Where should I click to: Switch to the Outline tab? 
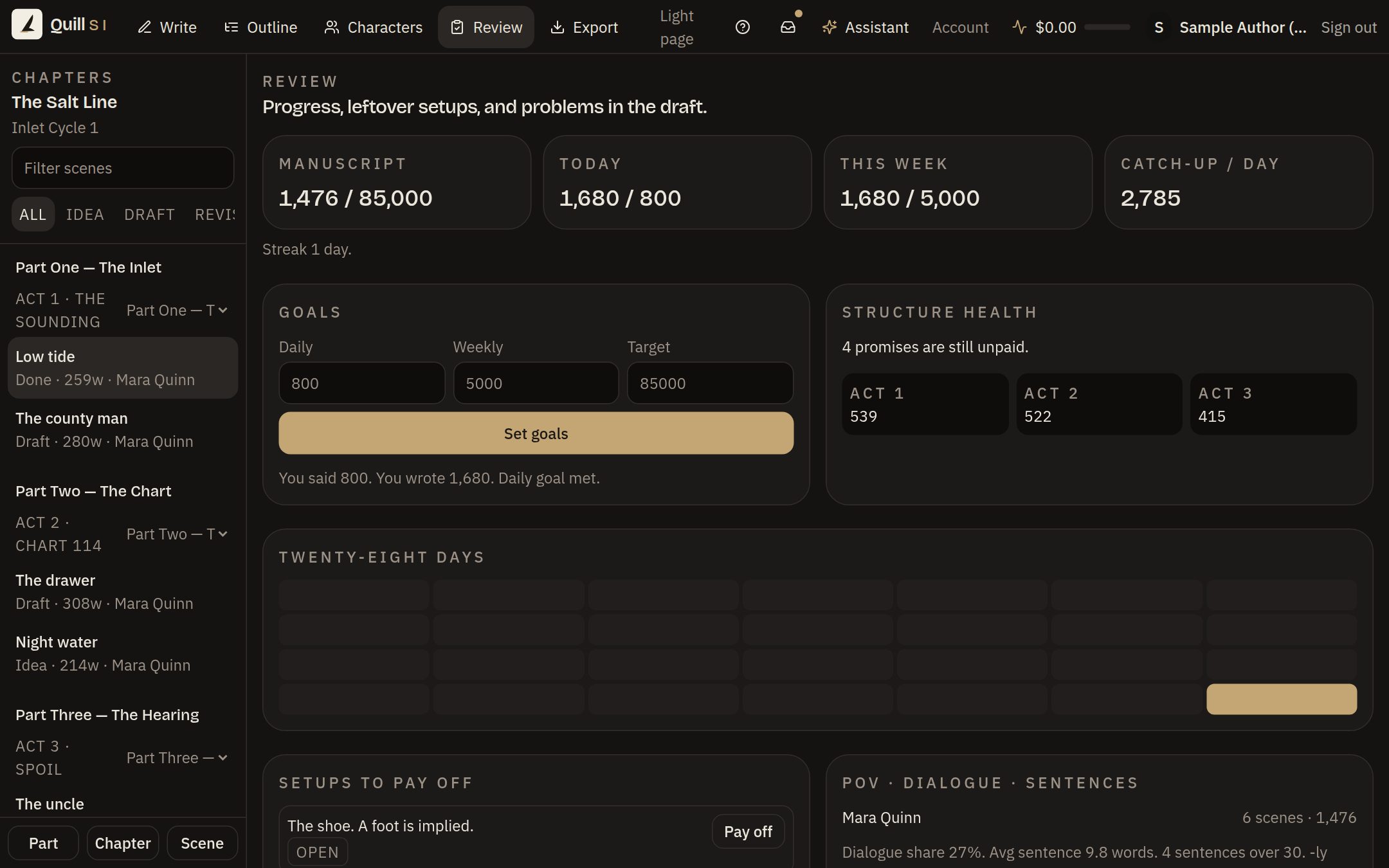click(260, 28)
